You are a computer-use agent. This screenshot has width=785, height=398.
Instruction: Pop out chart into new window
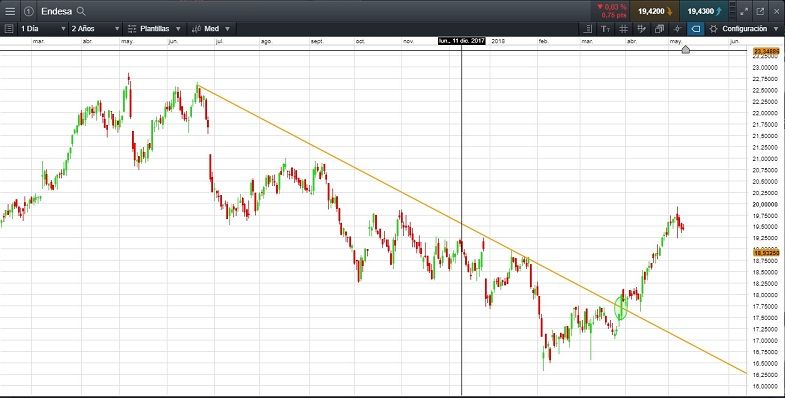[760, 11]
